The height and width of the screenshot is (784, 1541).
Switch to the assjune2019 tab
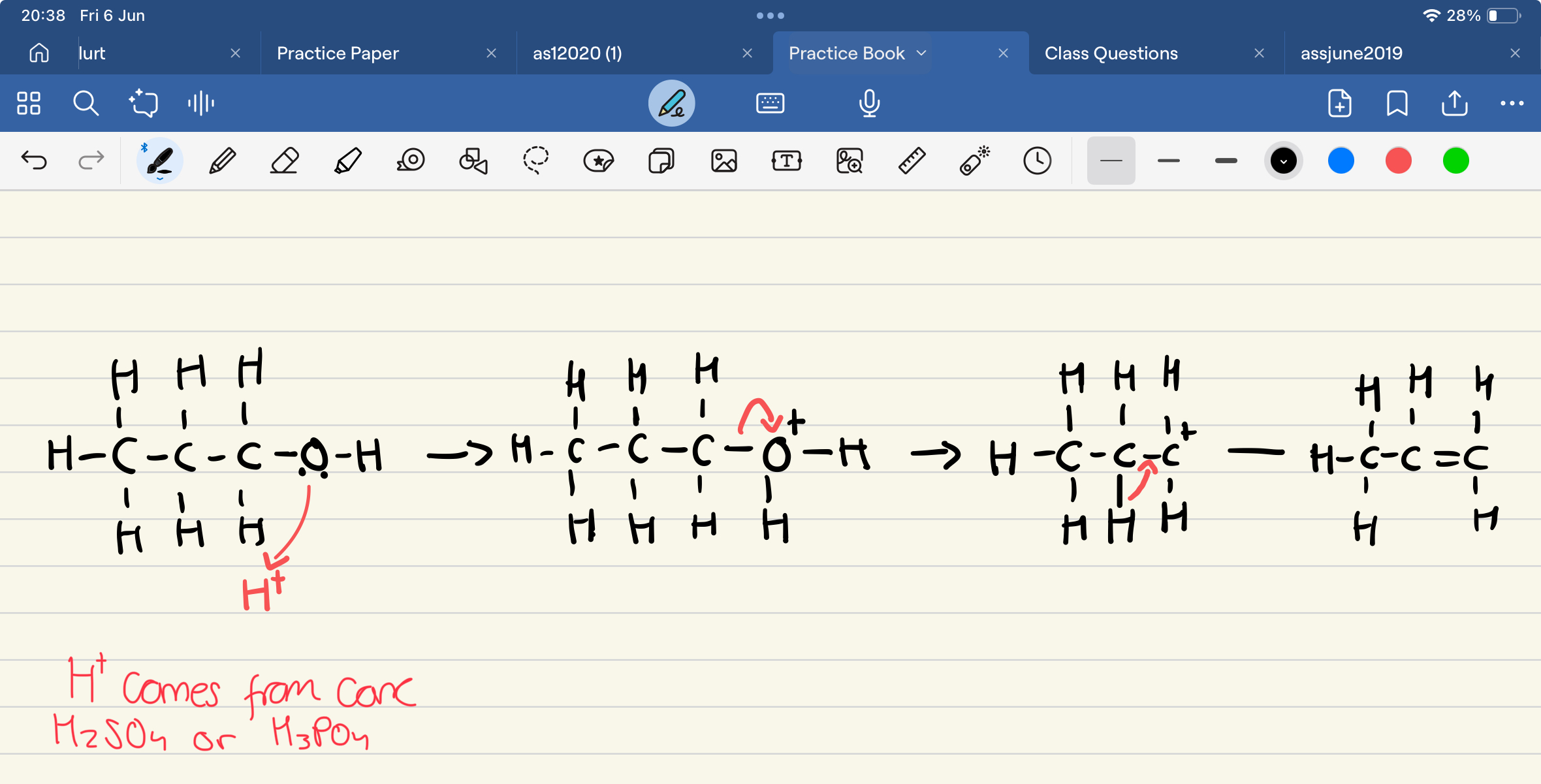point(1351,53)
